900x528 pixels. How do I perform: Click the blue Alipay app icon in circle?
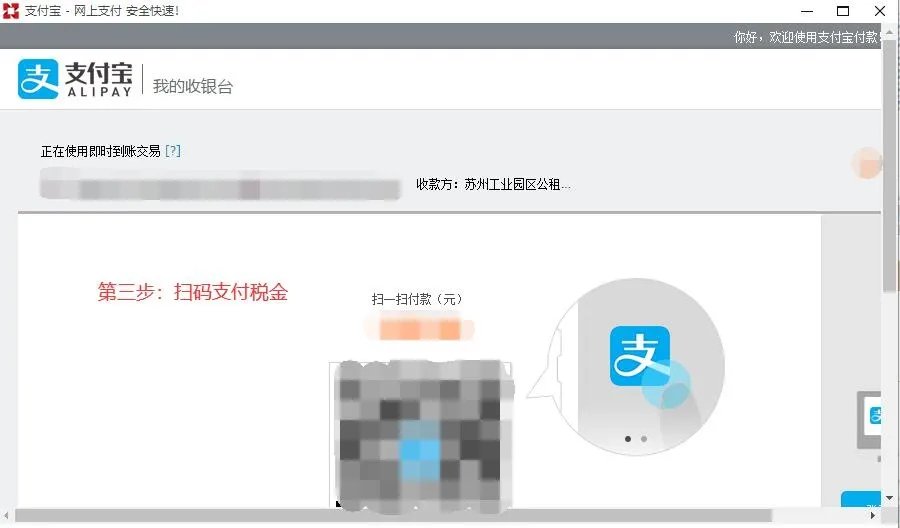pyautogui.click(x=639, y=356)
